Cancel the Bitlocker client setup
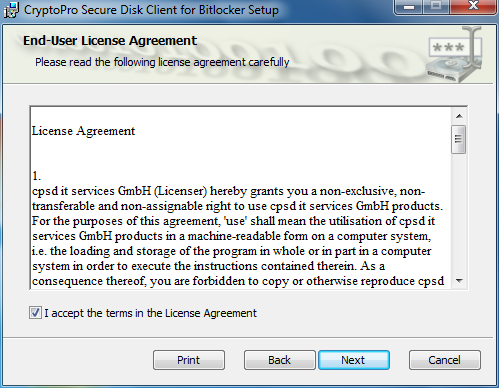499x388 pixels. tap(445, 360)
